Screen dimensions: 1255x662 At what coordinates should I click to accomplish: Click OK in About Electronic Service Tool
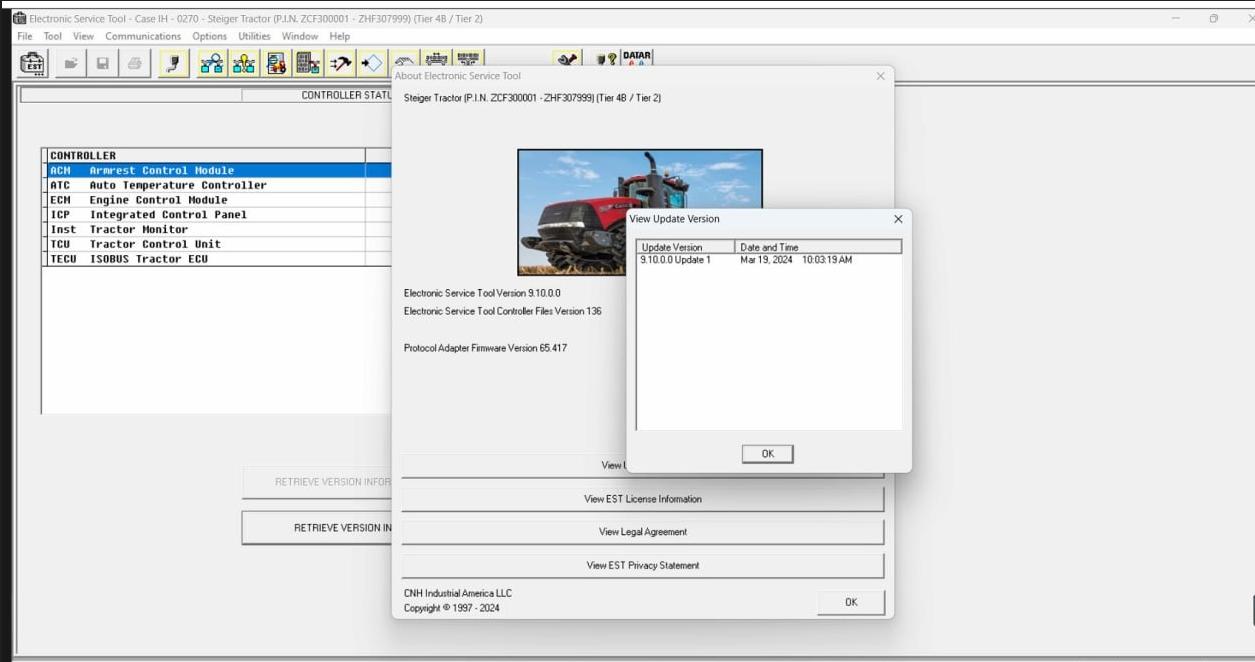[851, 602]
